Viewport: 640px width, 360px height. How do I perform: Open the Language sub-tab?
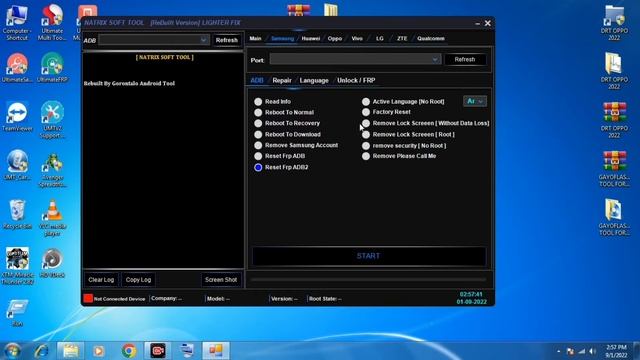point(314,80)
